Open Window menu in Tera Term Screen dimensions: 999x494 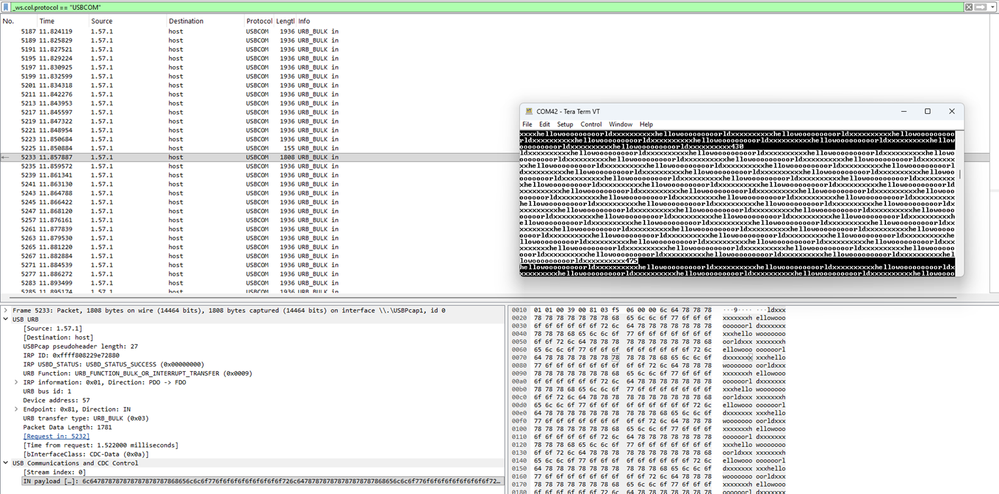pos(621,124)
